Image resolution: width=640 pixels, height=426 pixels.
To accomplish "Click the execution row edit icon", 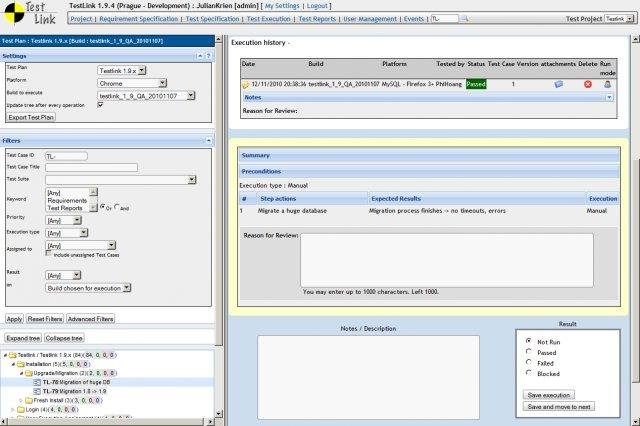I will pyautogui.click(x=246, y=84).
